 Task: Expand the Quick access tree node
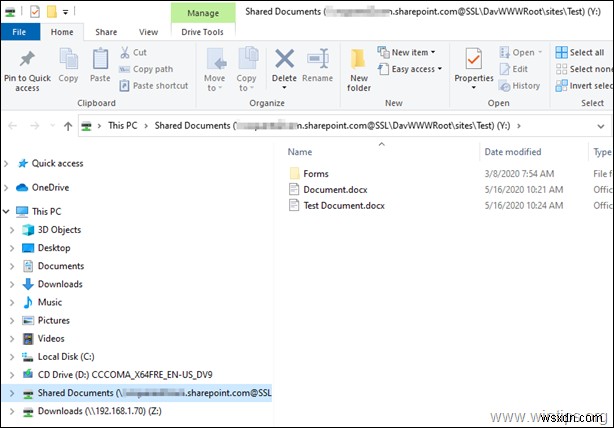click(6, 163)
